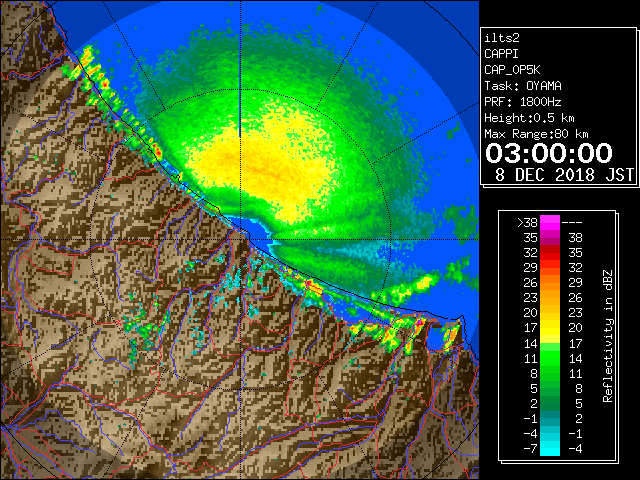The height and width of the screenshot is (480, 640).
Task: Select the 'CAP_OP5K' text
Action: pos(512,70)
